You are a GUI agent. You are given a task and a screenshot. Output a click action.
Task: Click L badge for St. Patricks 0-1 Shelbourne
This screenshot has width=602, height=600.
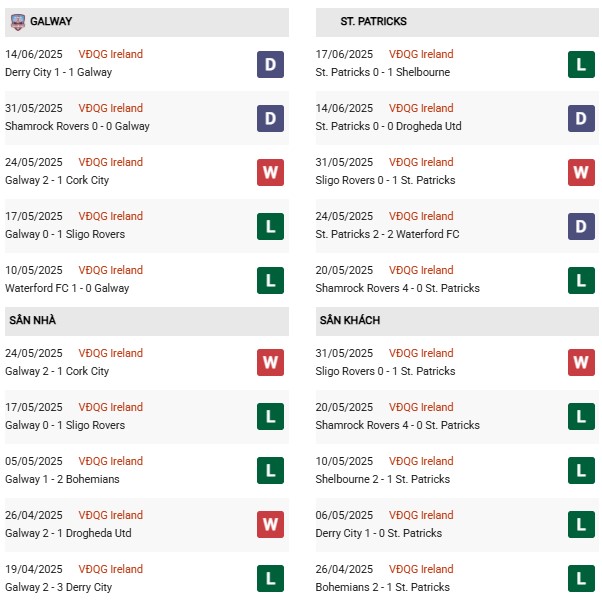point(581,64)
